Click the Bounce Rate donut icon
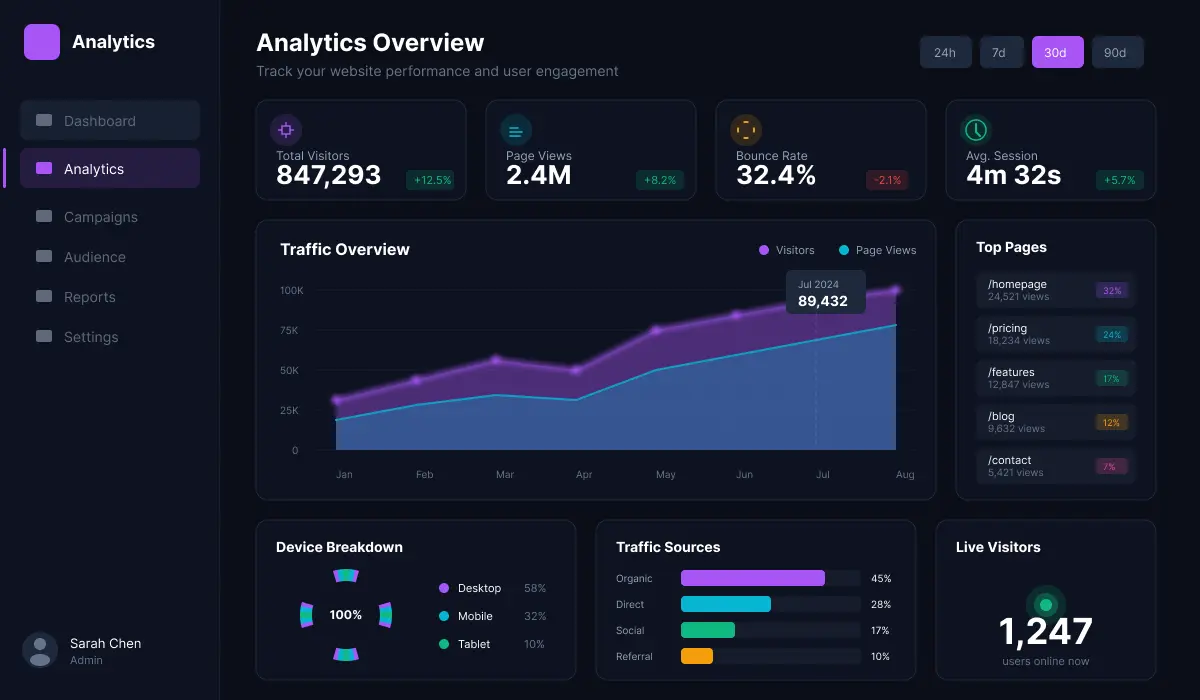This screenshot has height=700, width=1200. pos(746,130)
